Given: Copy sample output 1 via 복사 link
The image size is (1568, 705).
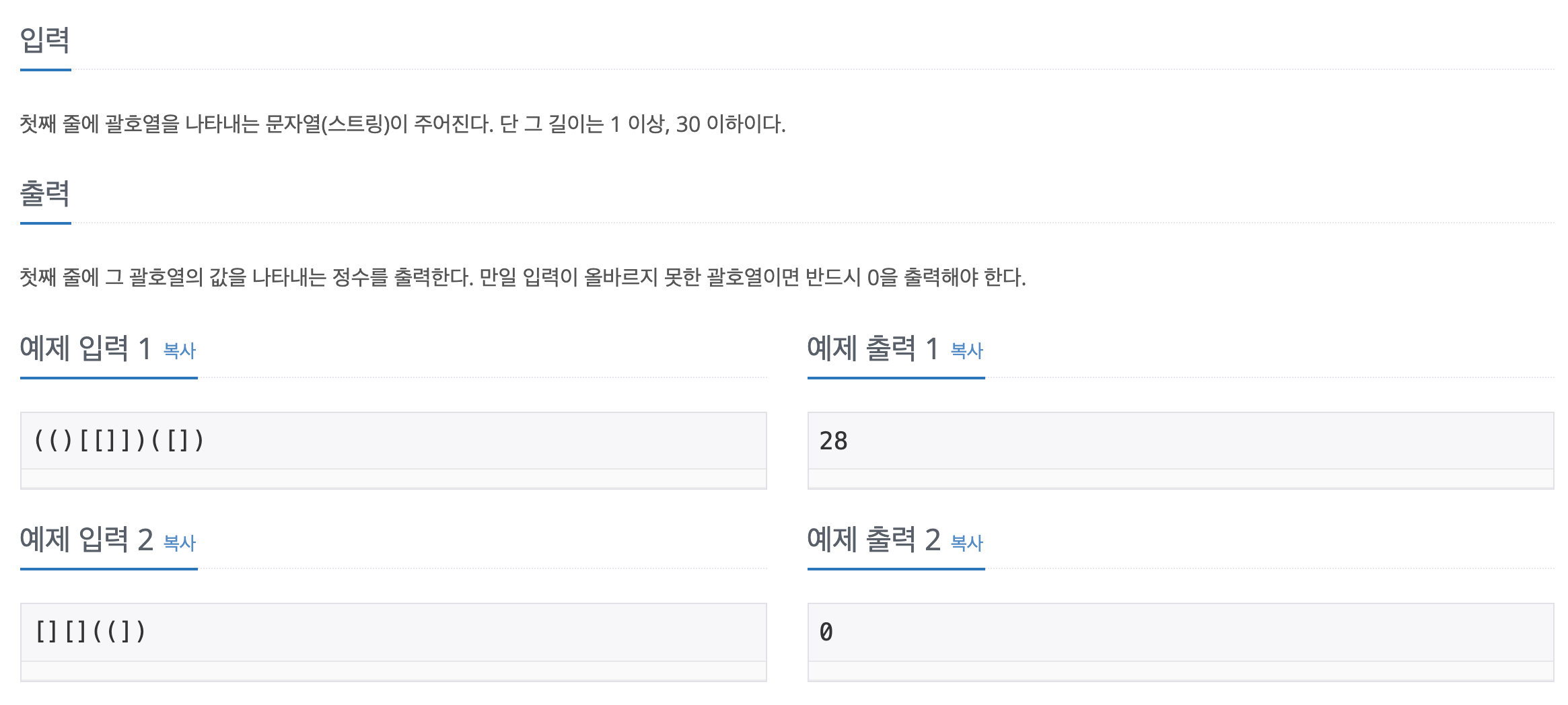Looking at the screenshot, I should 967,350.
